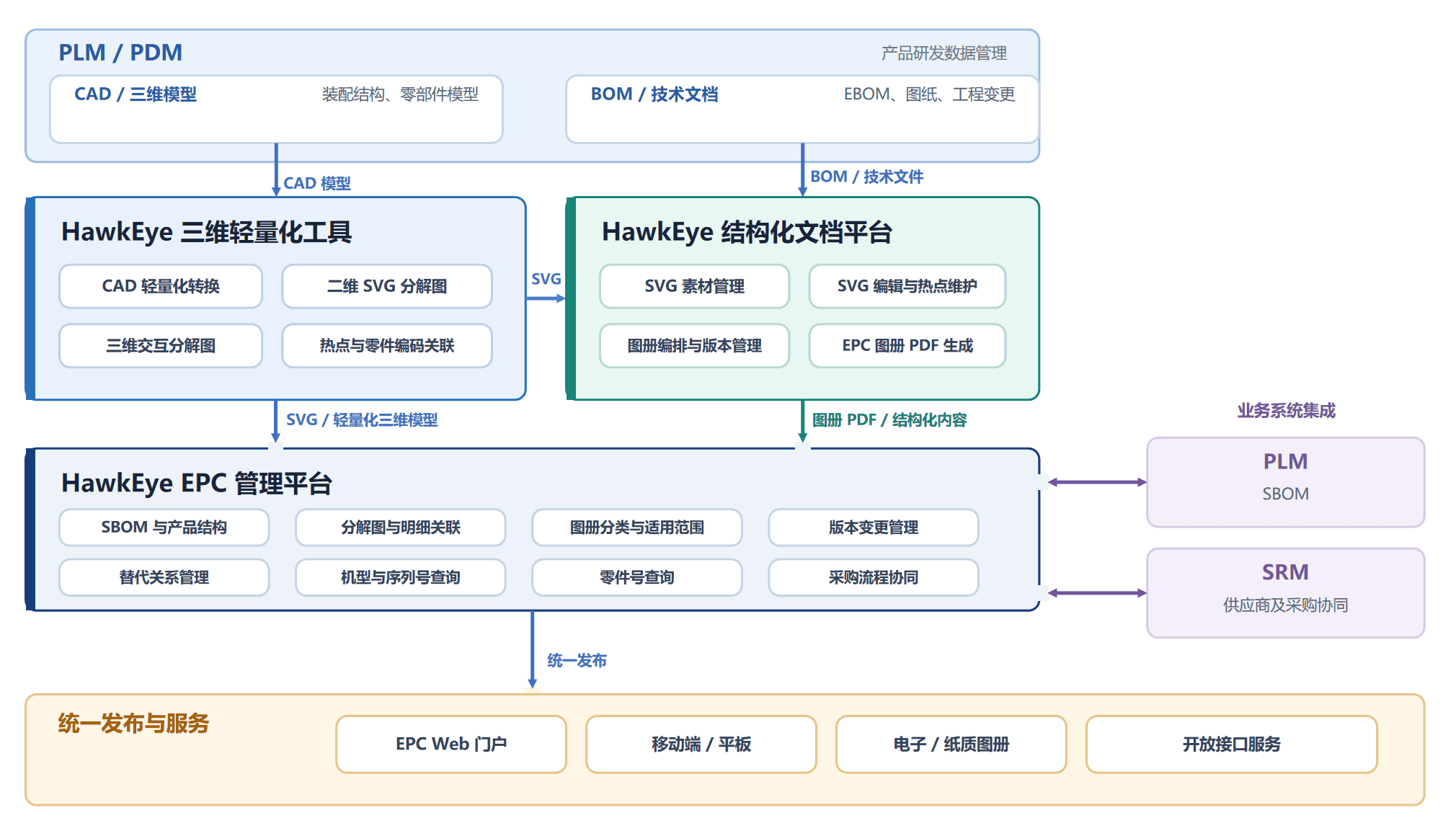Viewport: 1456px width, 823px height.
Task: Click the PLM / PDM heading
Action: tap(120, 53)
